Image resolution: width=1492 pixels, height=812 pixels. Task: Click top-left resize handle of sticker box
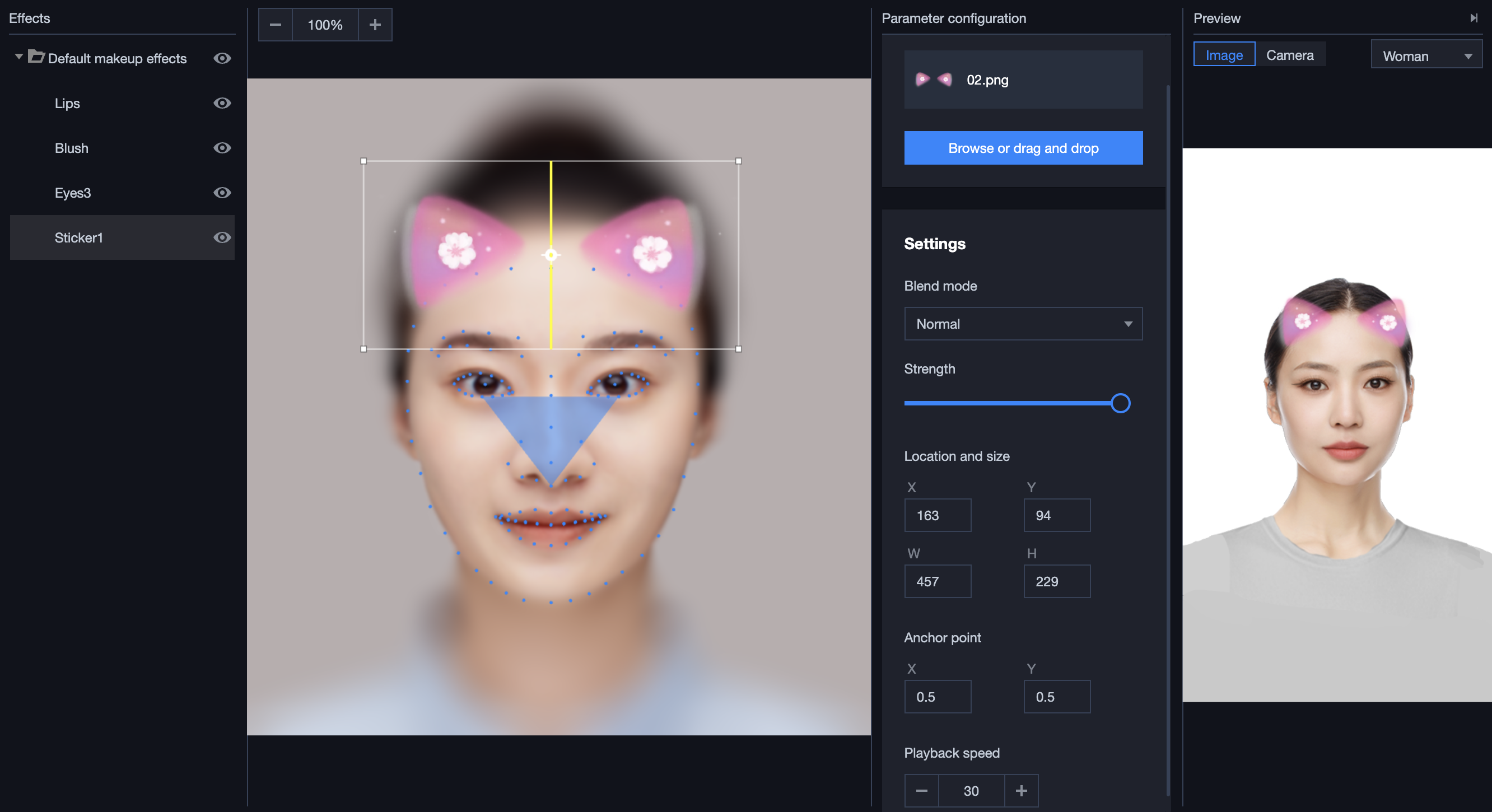(x=363, y=161)
